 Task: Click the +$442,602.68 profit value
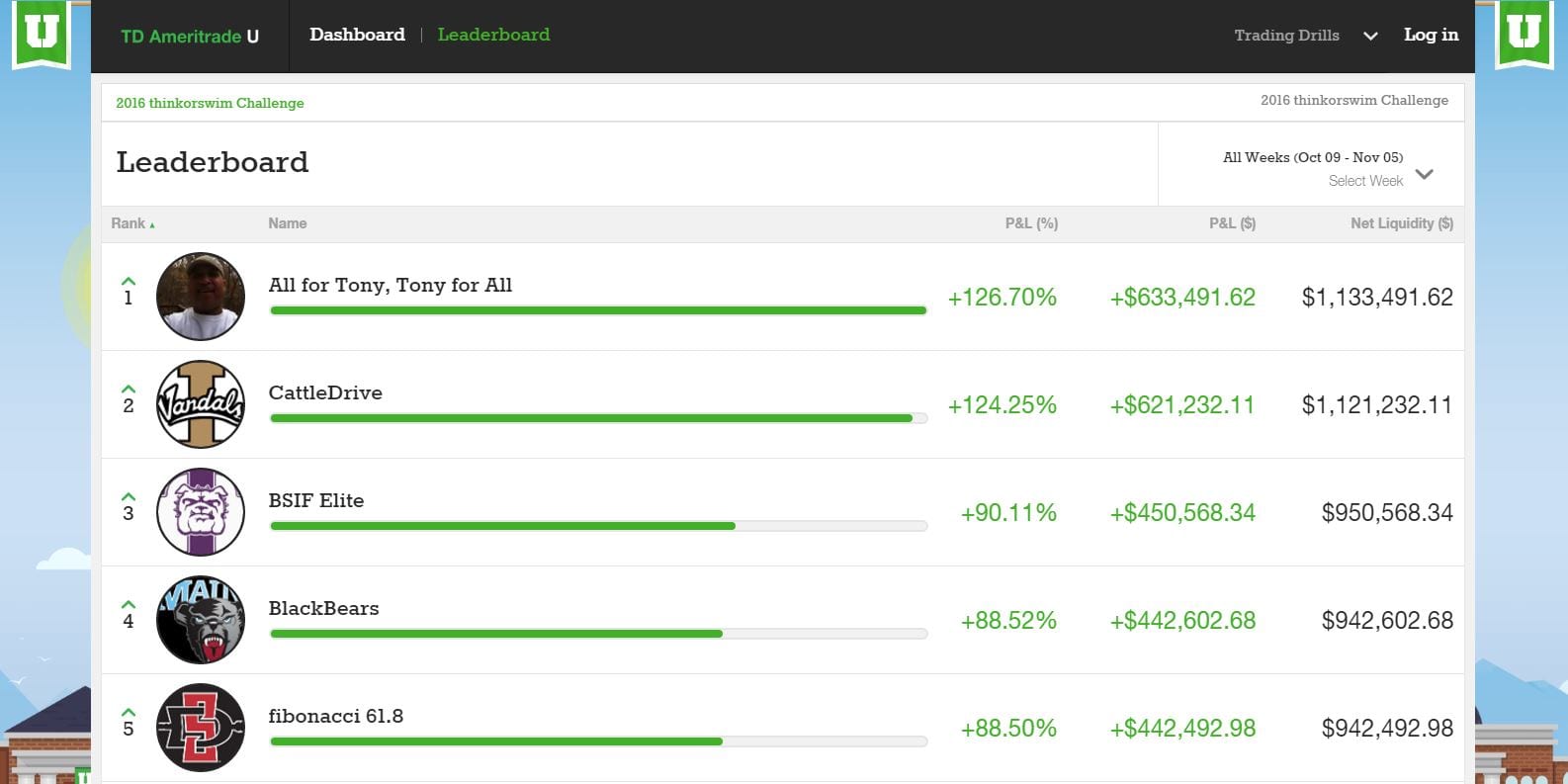(1182, 620)
